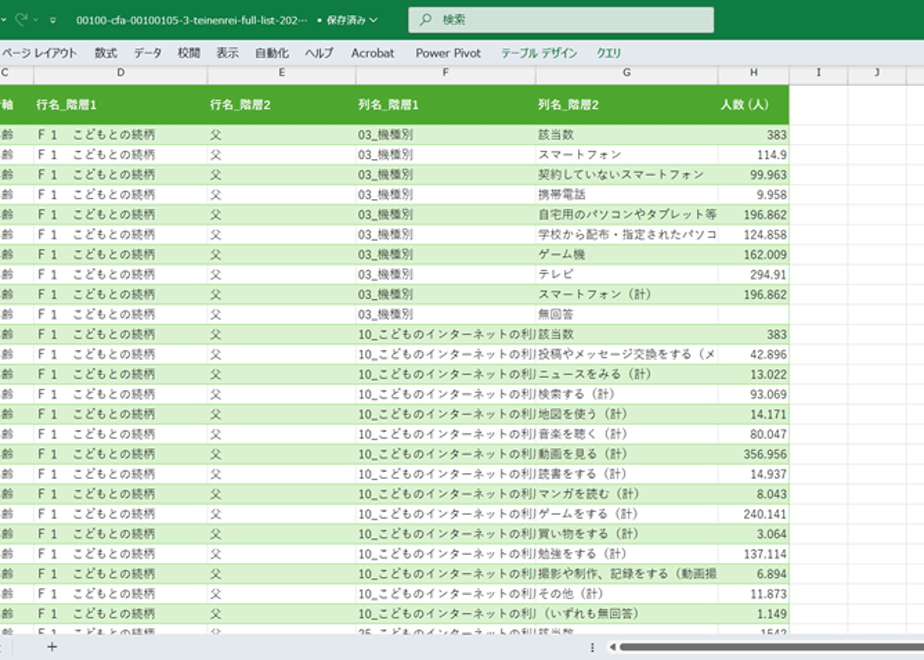
Task: Select column D header
Action: 121,72
